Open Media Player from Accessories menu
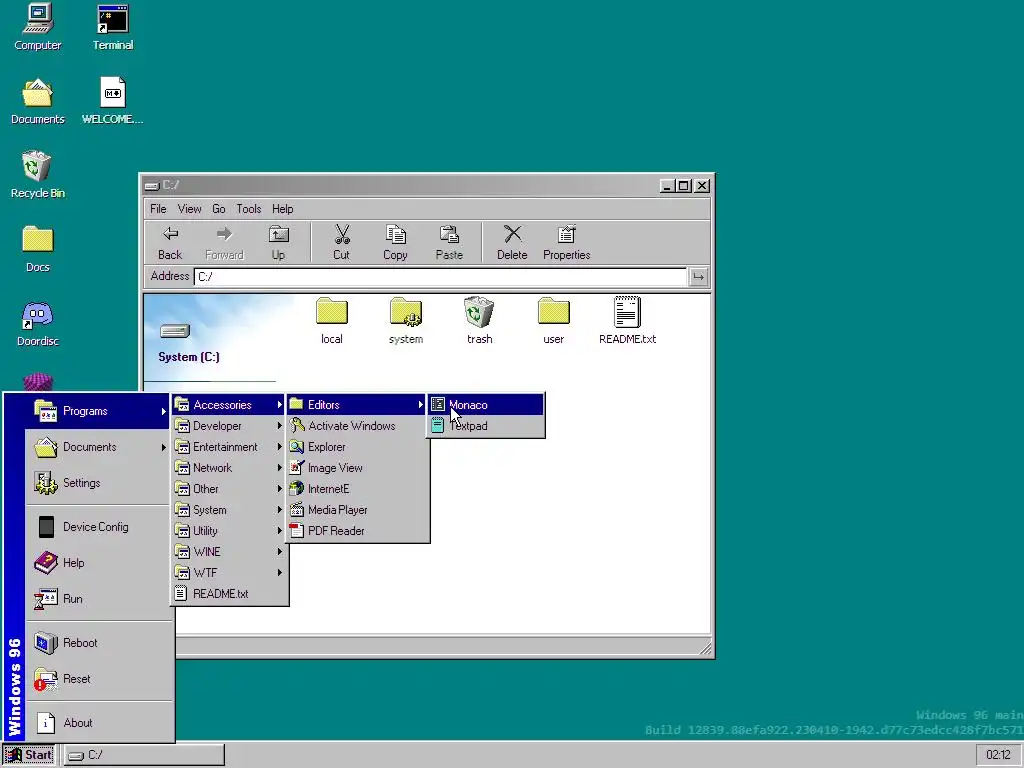 (x=358, y=509)
